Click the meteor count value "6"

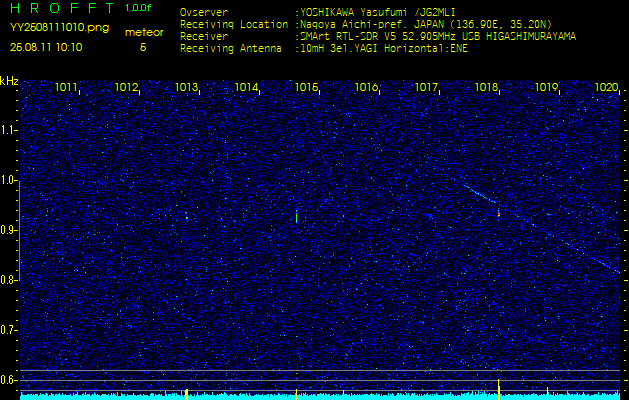coord(143,47)
